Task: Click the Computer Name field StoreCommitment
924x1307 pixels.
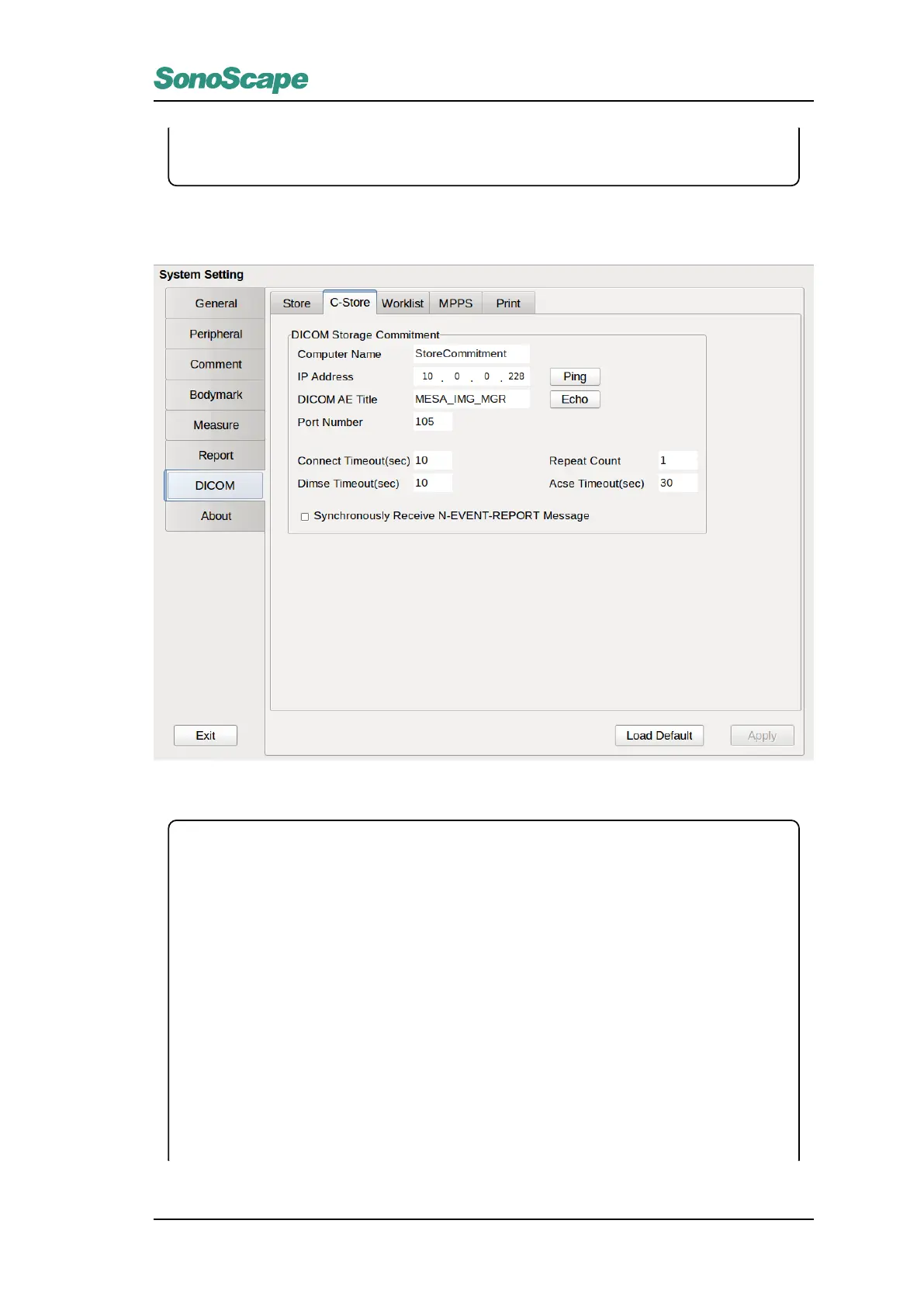Action: coord(471,353)
